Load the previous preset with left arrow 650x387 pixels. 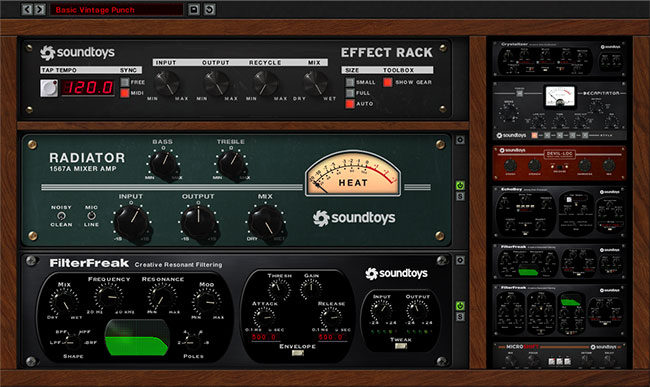(27, 10)
